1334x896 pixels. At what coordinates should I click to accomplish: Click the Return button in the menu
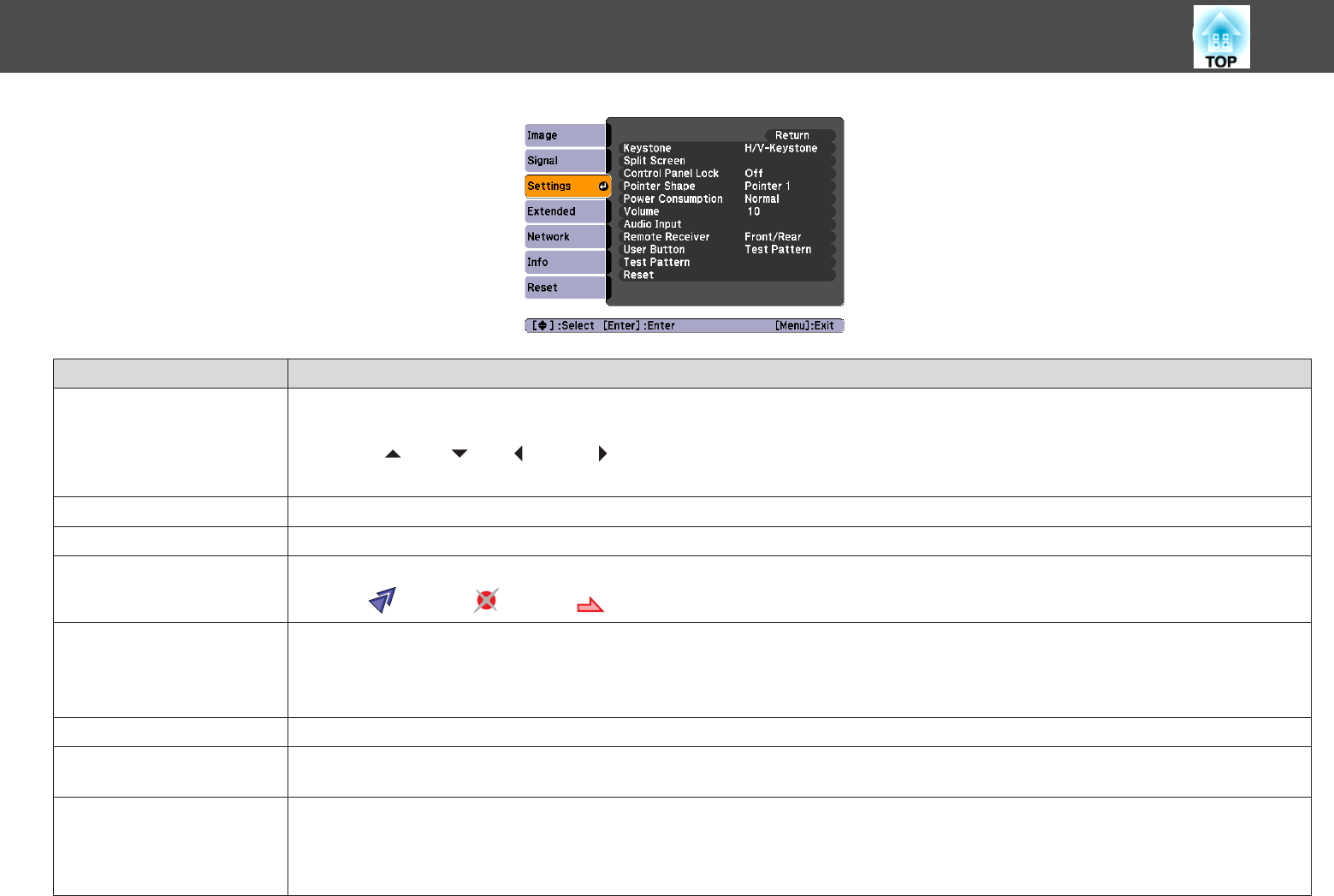point(800,135)
